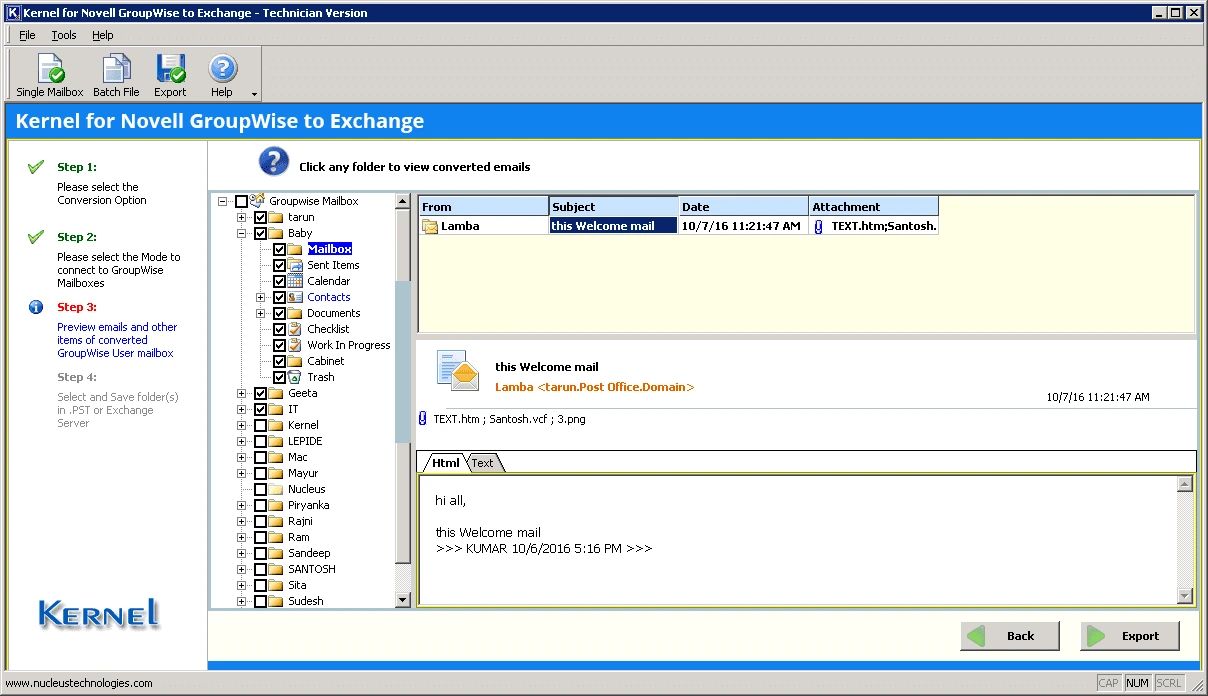Viewport: 1208px width, 696px height.
Task: Click the Single Mailbox toolbar icon
Action: pos(50,70)
